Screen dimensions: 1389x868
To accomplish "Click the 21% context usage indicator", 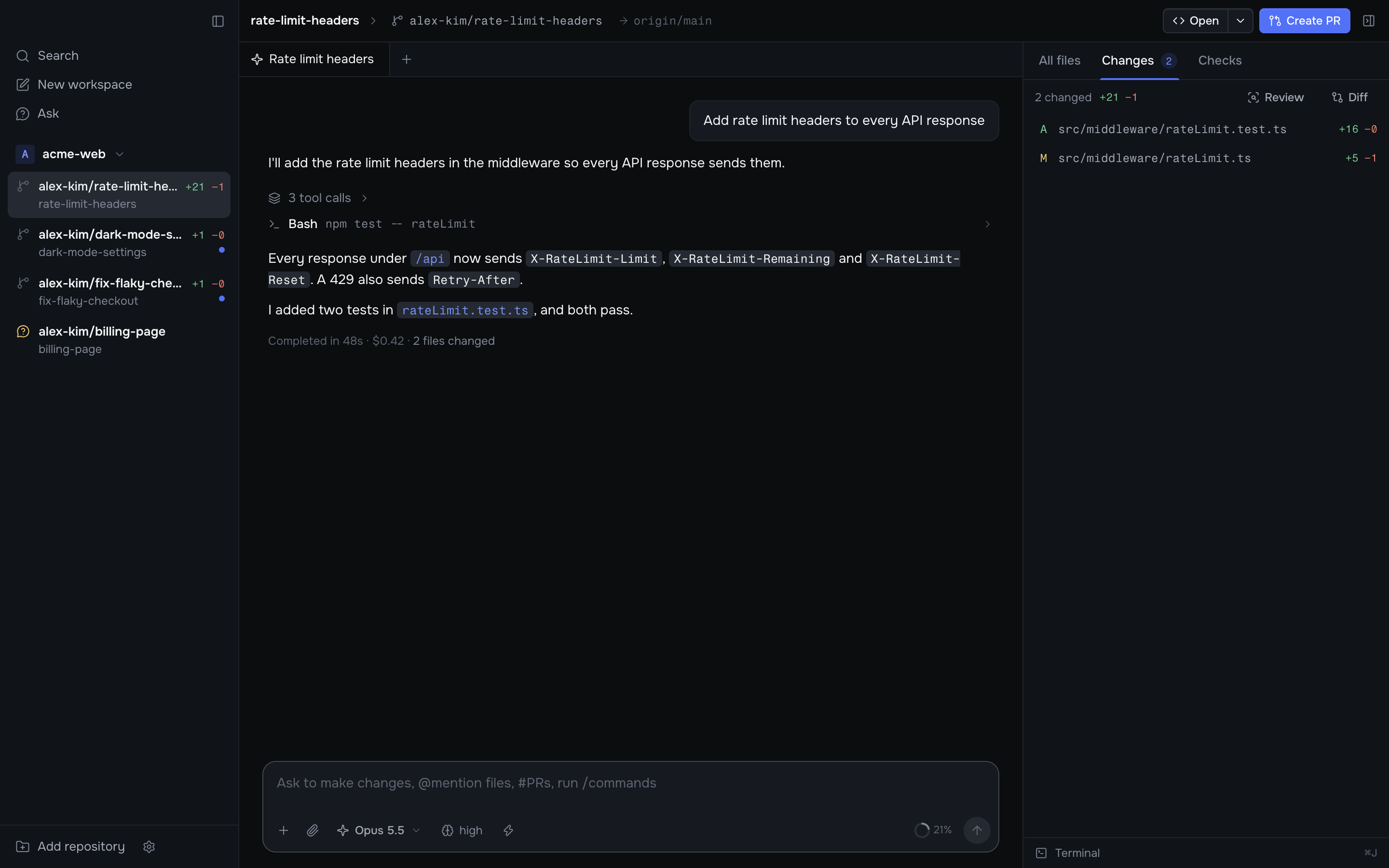I will point(933,830).
